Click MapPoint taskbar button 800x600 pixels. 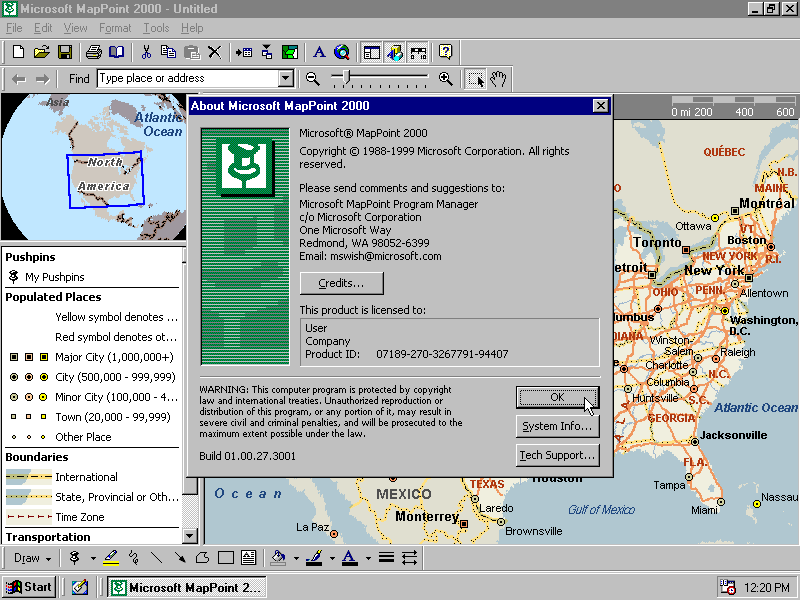(x=187, y=587)
